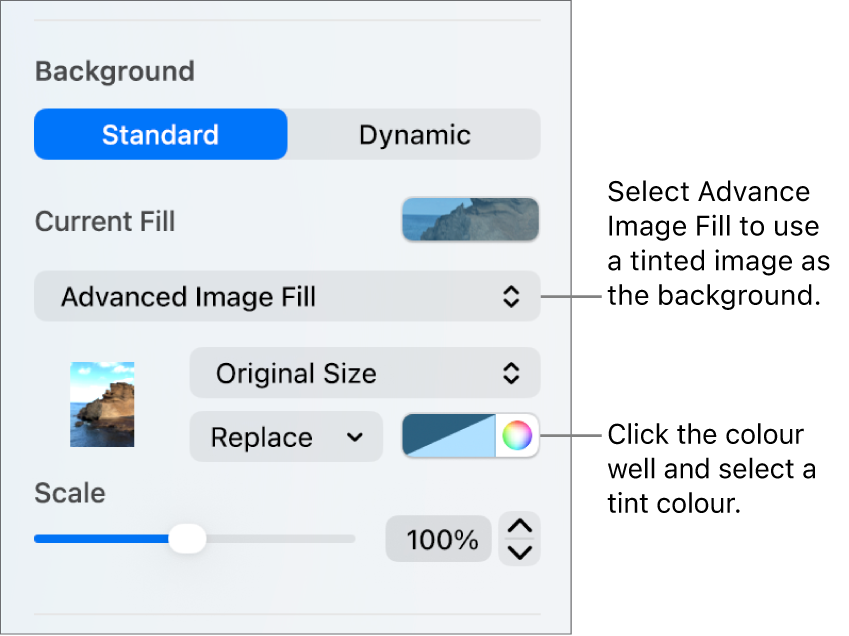
Task: Increase scale with the up stepper arrow
Action: pyautogui.click(x=519, y=526)
